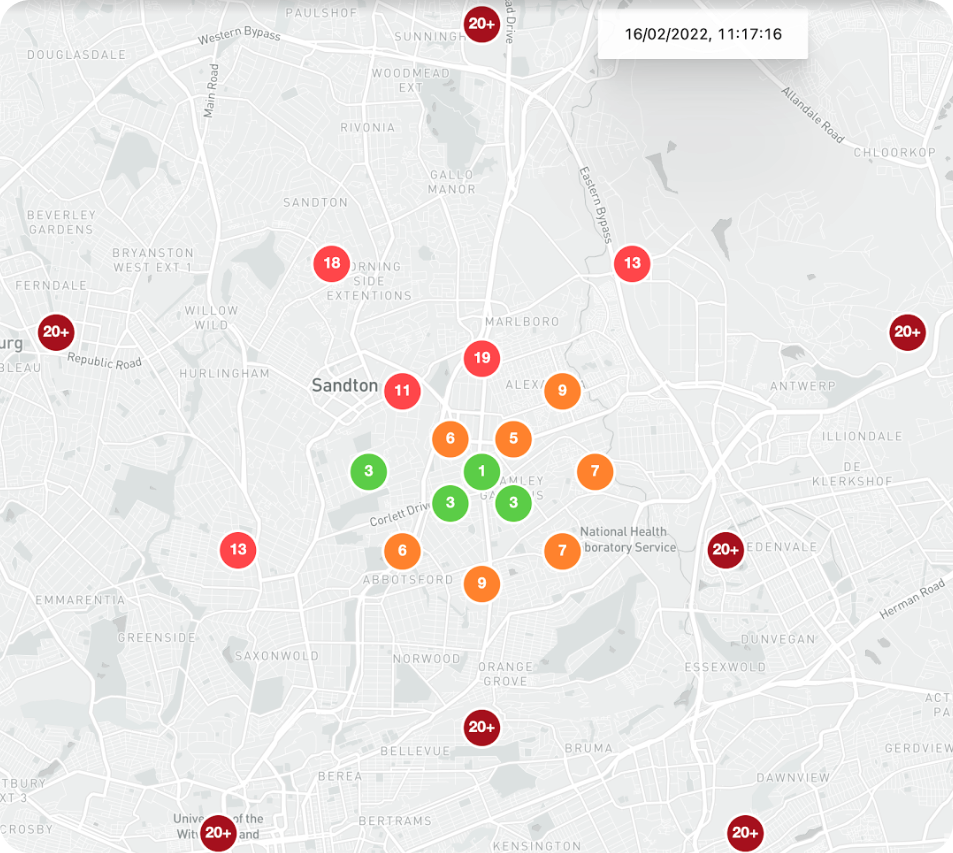Image resolution: width=953 pixels, height=853 pixels.
Task: Click the red 18 marker near Morningside
Action: point(332,264)
